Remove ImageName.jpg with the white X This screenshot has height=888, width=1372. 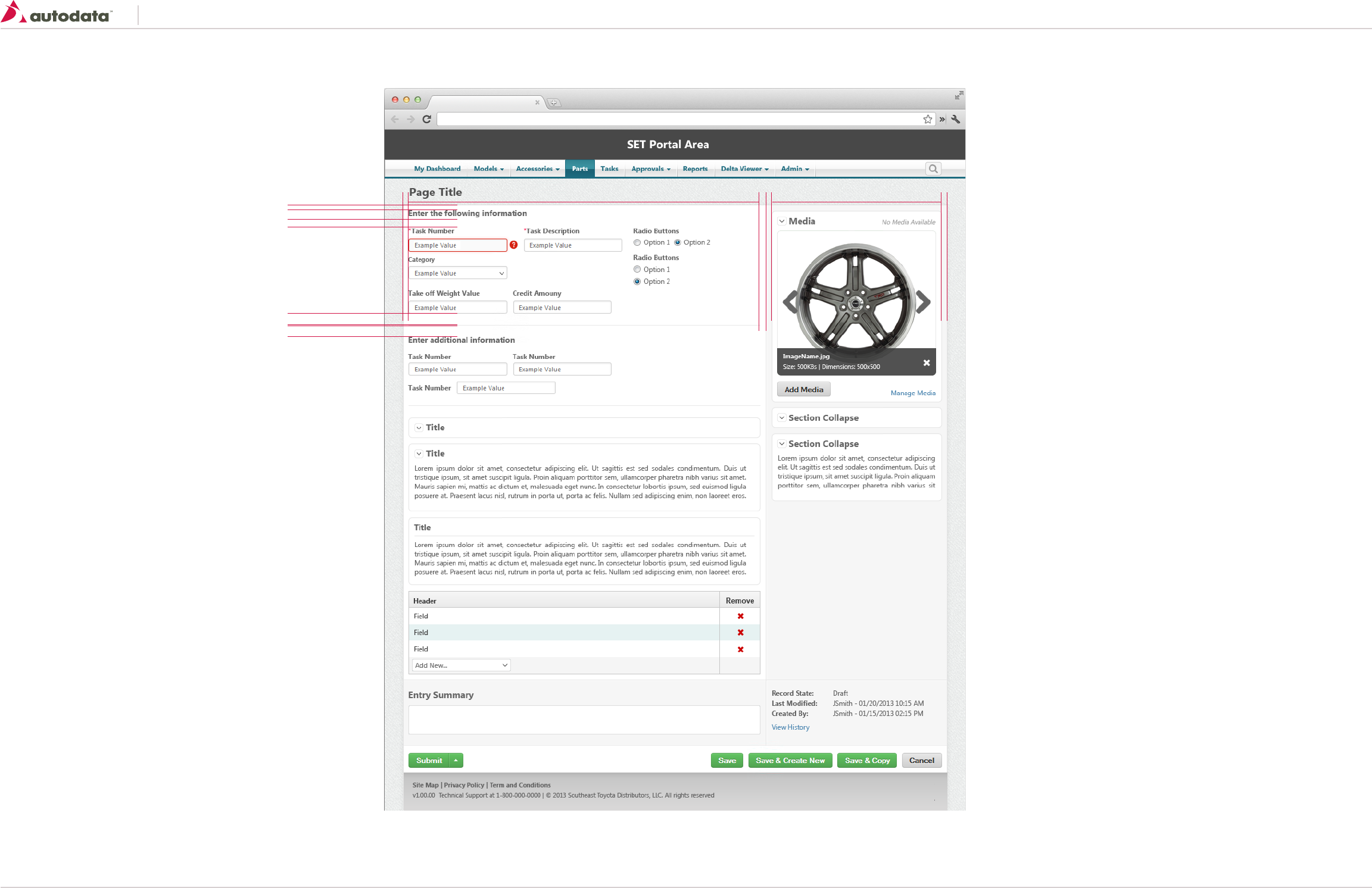tap(926, 362)
